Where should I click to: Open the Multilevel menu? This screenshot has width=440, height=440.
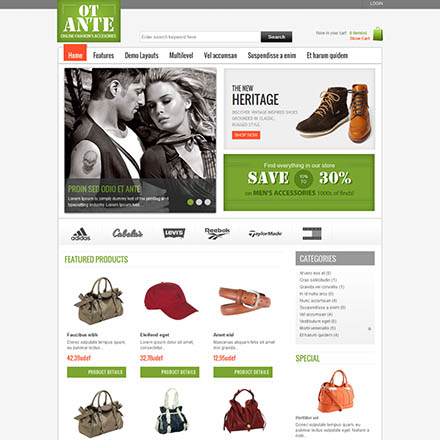point(181,55)
